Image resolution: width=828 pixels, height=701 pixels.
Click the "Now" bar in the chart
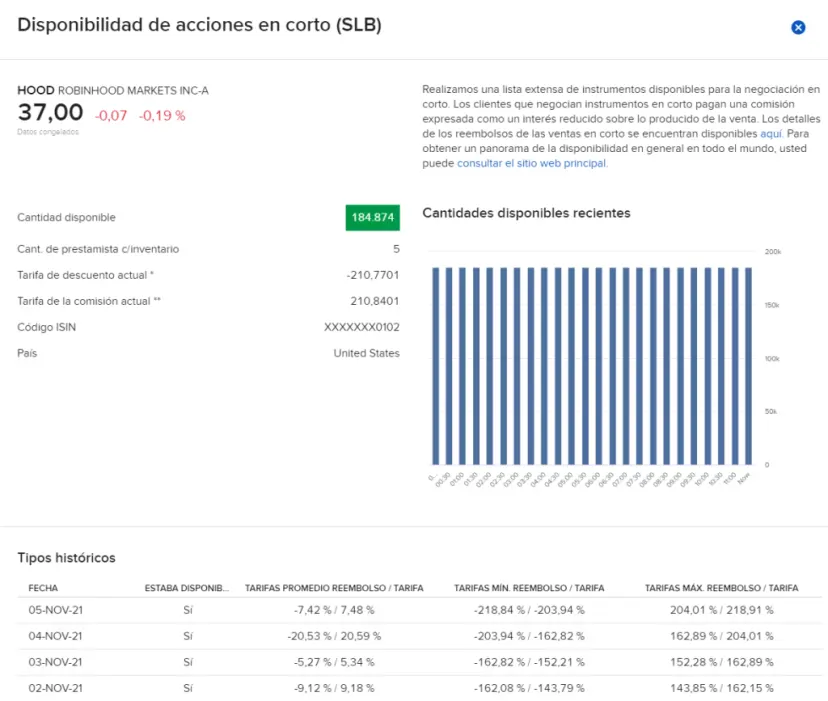(745, 360)
